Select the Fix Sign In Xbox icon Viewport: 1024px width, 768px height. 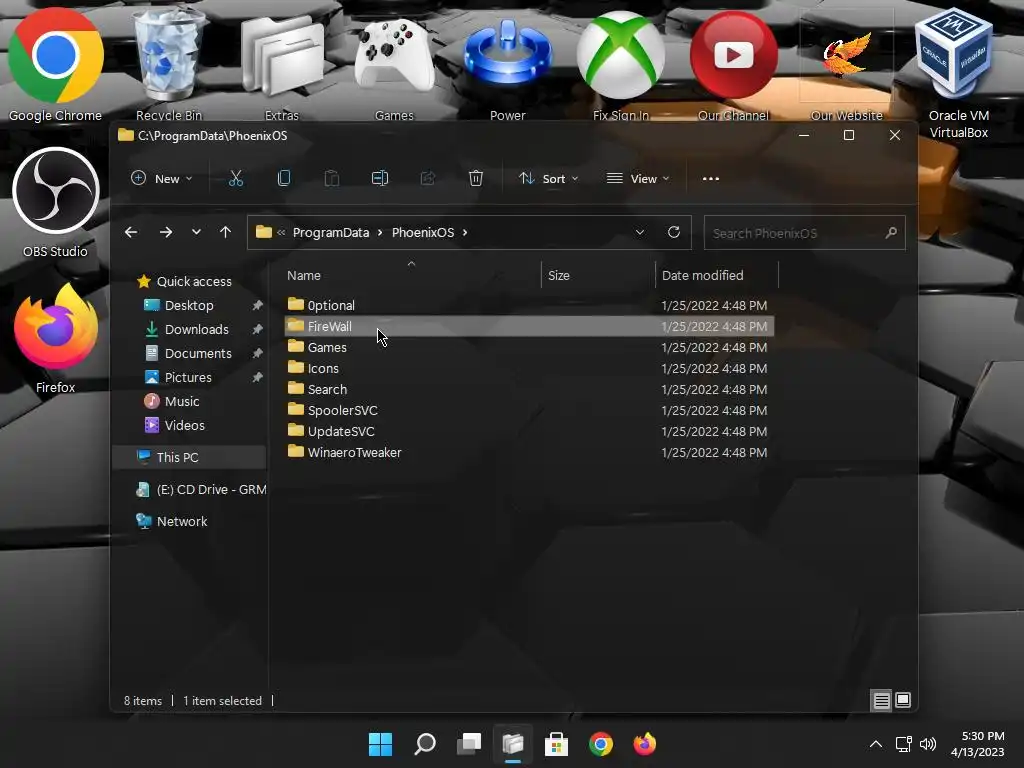[x=620, y=65]
